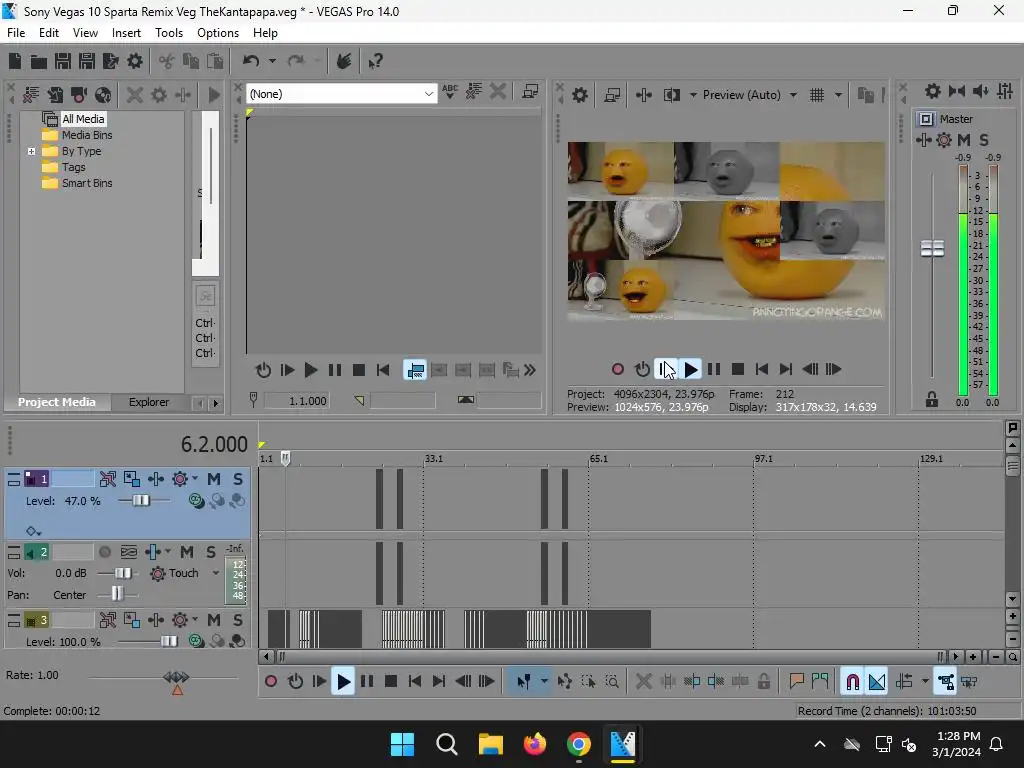1024x768 pixels.
Task: Open Preview (Auto) quality dropdown
Action: click(x=793, y=95)
